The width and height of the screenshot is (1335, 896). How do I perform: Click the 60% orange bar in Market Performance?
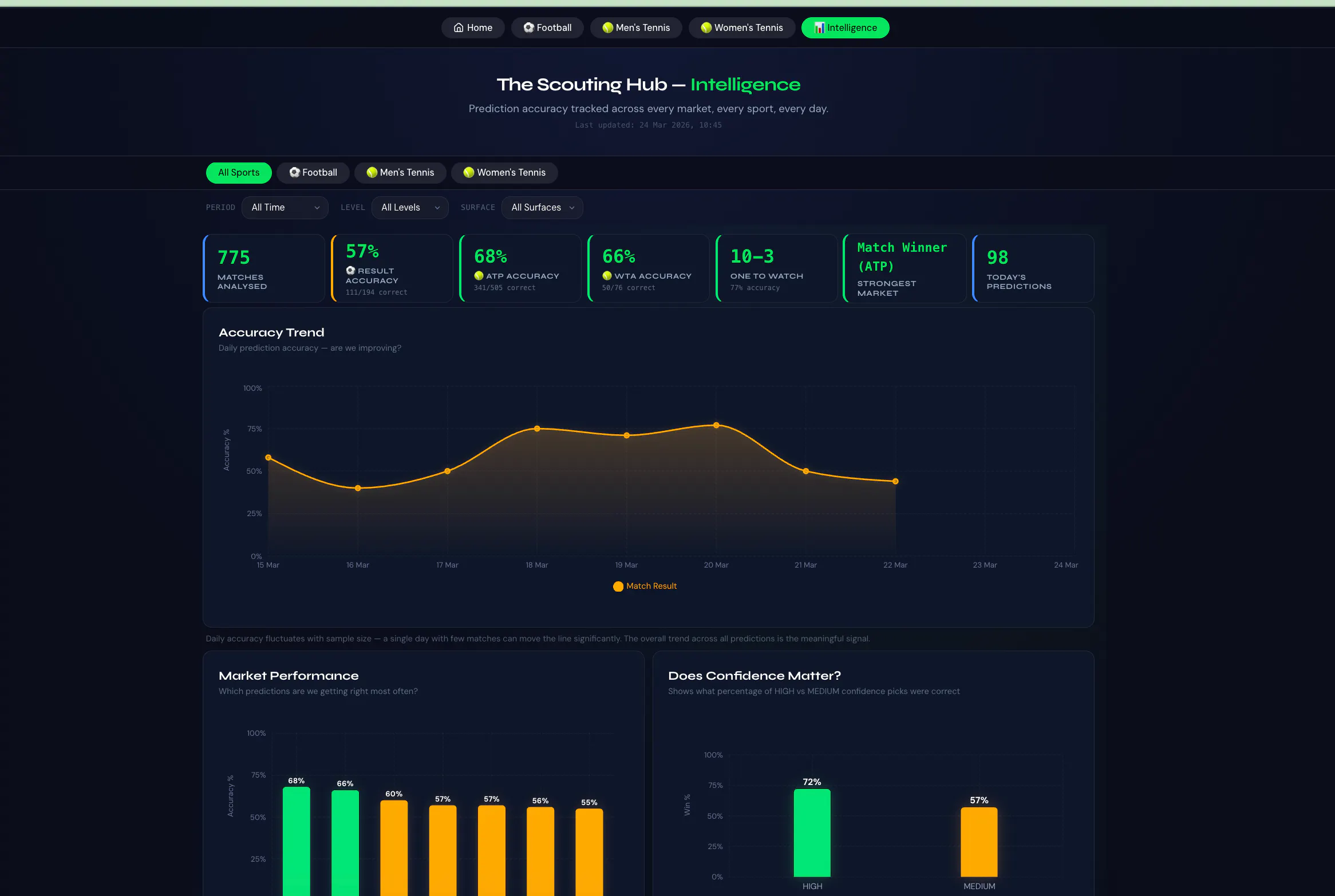point(394,848)
